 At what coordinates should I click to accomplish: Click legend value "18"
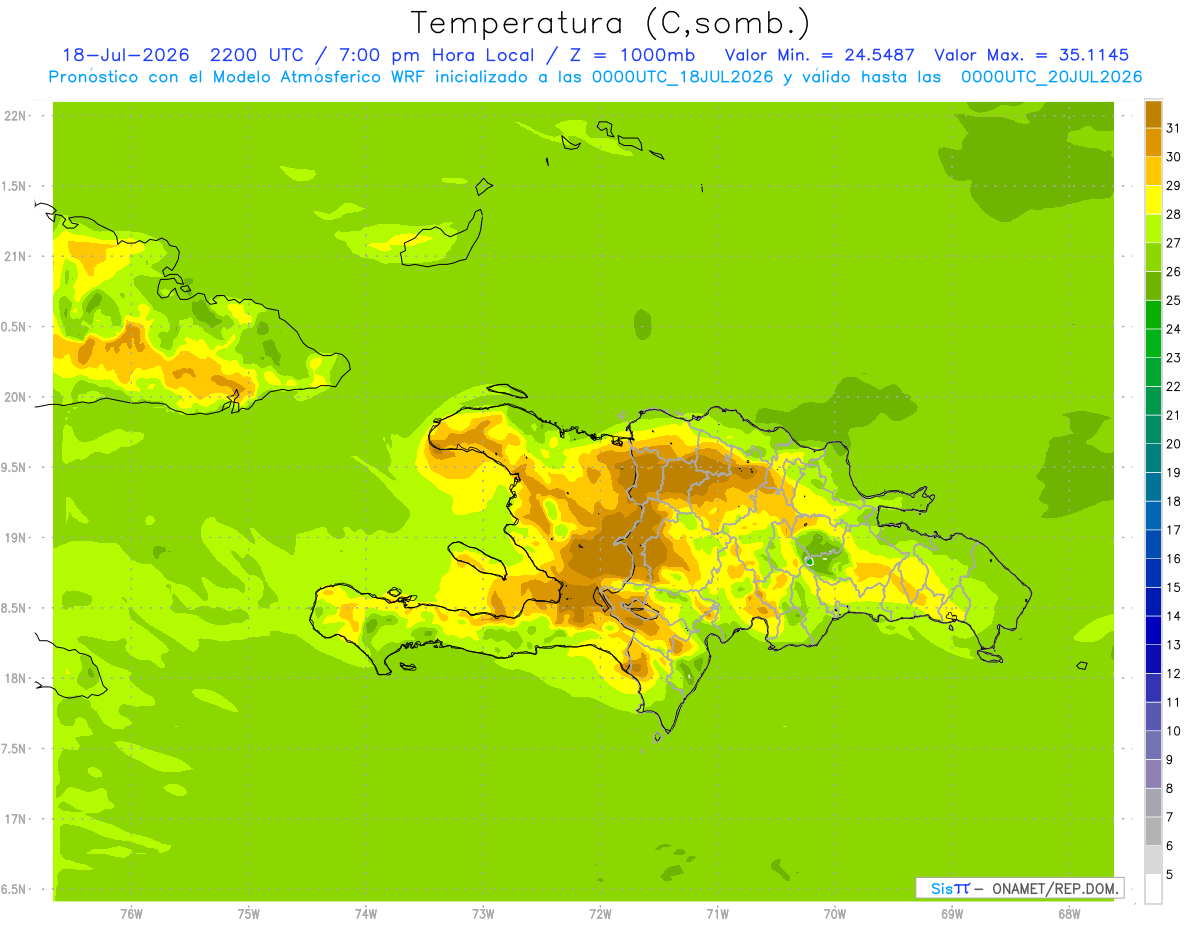(1173, 501)
